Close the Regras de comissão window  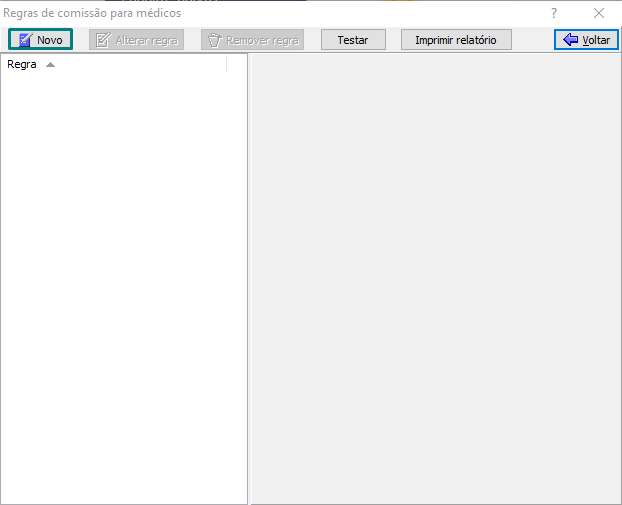[599, 13]
